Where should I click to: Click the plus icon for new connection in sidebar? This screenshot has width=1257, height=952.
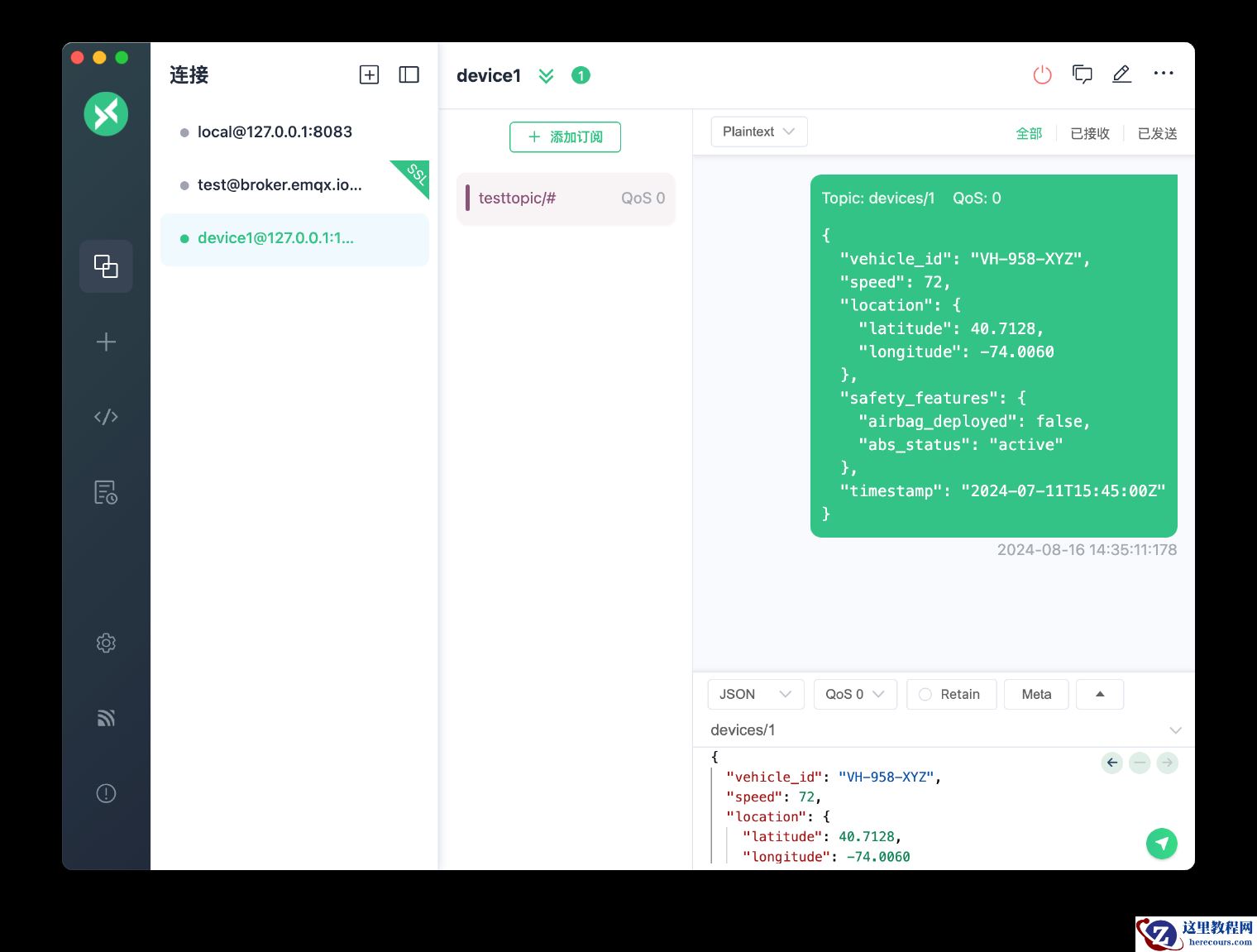(106, 342)
